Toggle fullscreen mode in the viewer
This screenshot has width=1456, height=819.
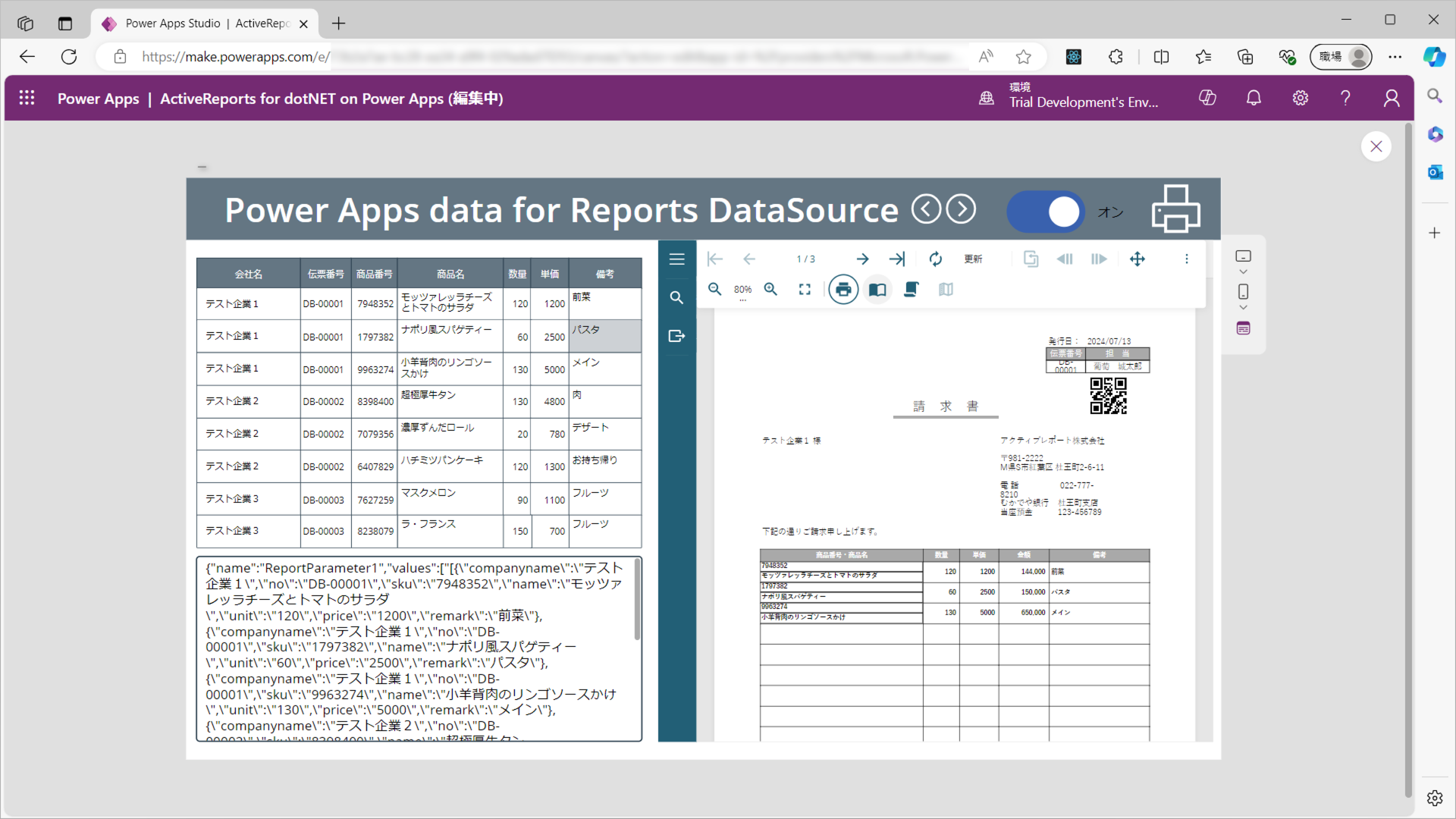tap(805, 289)
